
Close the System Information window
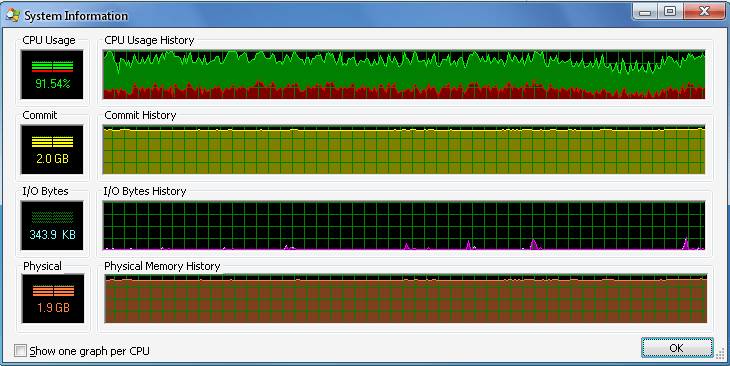[x=704, y=12]
